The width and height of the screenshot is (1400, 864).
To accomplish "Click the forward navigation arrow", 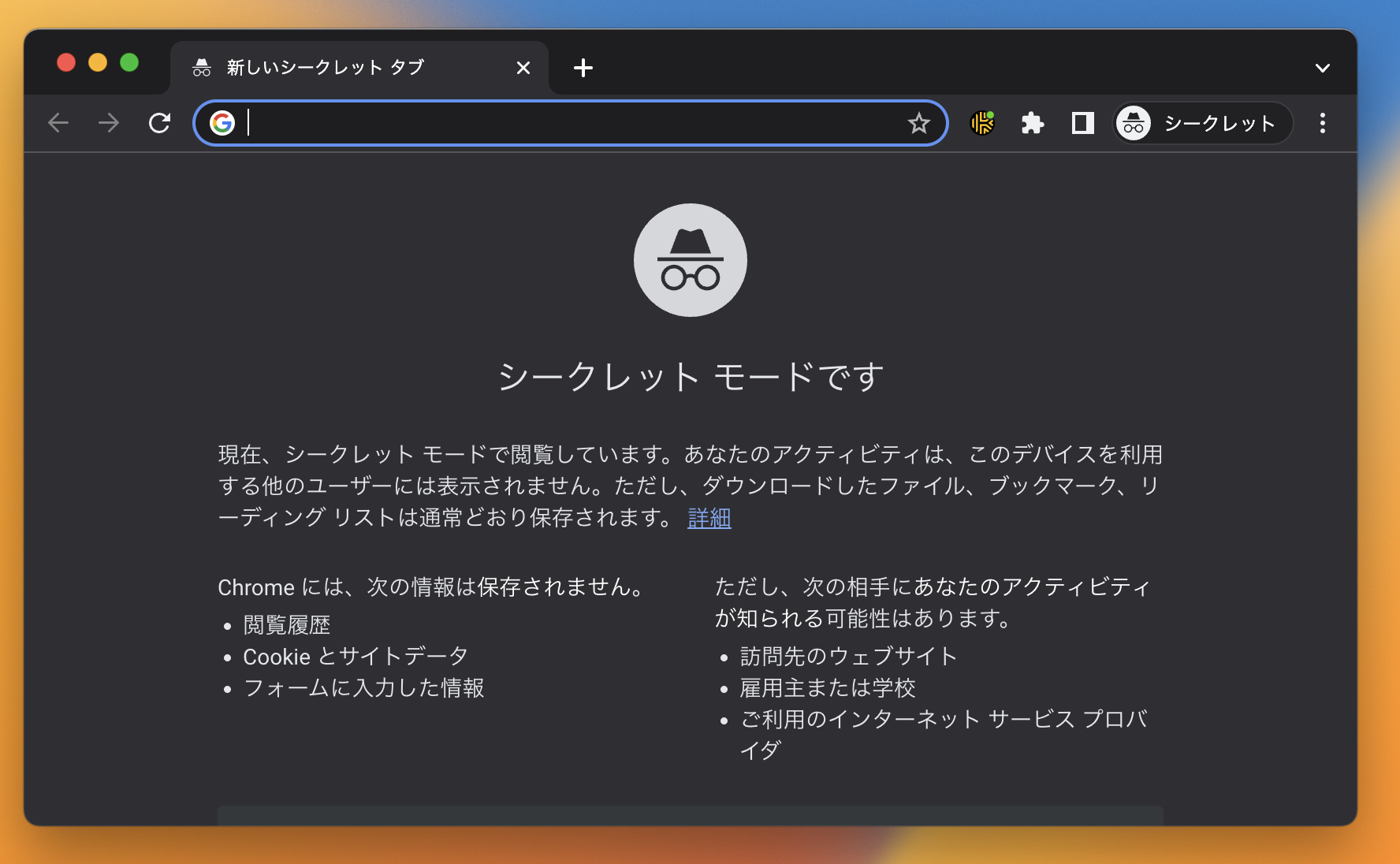I will tap(109, 123).
